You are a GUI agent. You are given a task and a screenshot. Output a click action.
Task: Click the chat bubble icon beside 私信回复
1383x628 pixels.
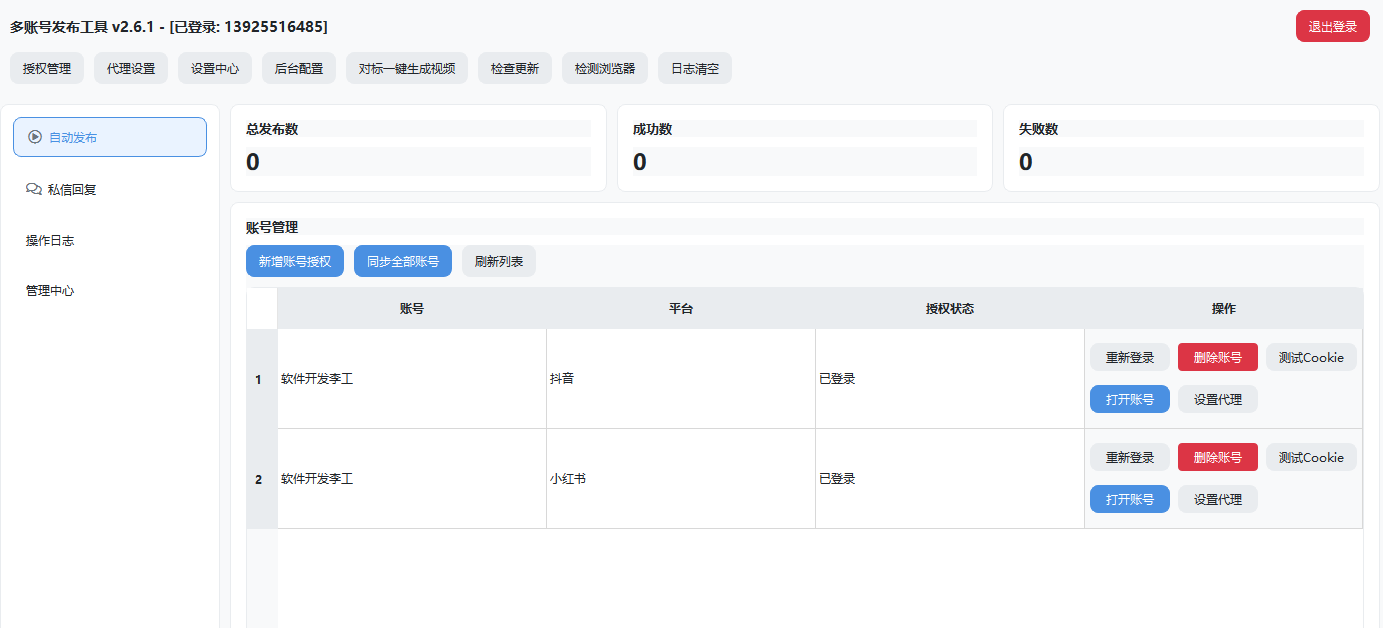coord(33,189)
